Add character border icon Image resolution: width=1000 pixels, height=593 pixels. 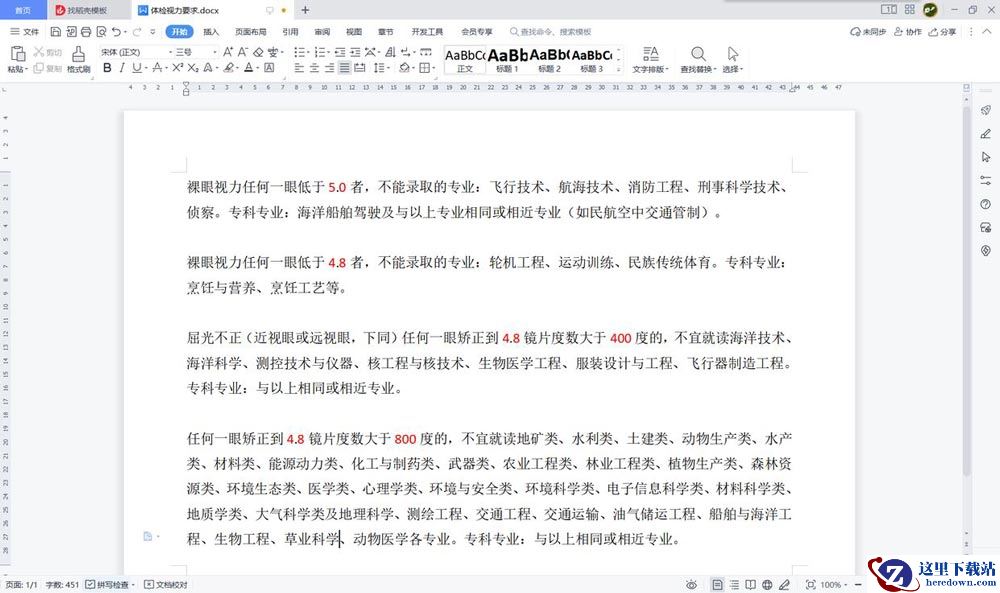pyautogui.click(x=269, y=68)
